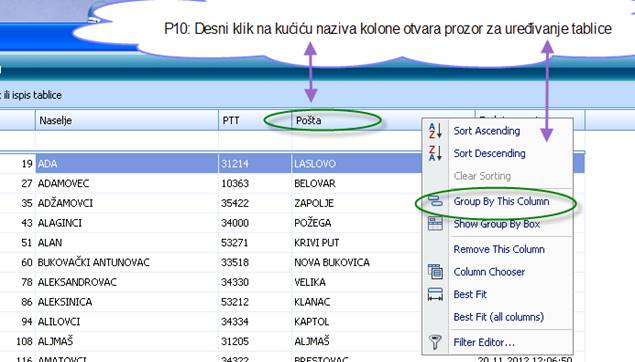Click the Naselje column header
This screenshot has height=362, width=635.
[127, 120]
